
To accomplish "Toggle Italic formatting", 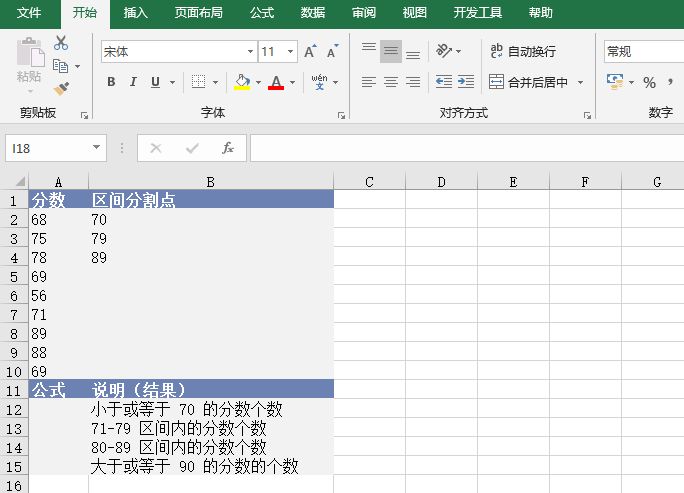I will pyautogui.click(x=133, y=82).
